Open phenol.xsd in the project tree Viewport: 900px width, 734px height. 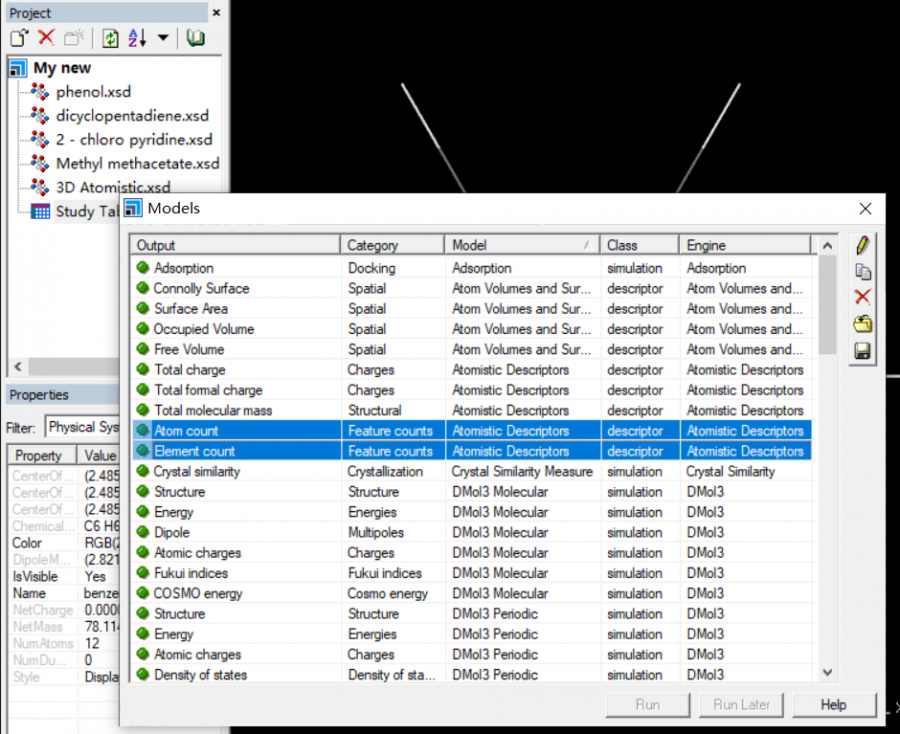(x=93, y=92)
